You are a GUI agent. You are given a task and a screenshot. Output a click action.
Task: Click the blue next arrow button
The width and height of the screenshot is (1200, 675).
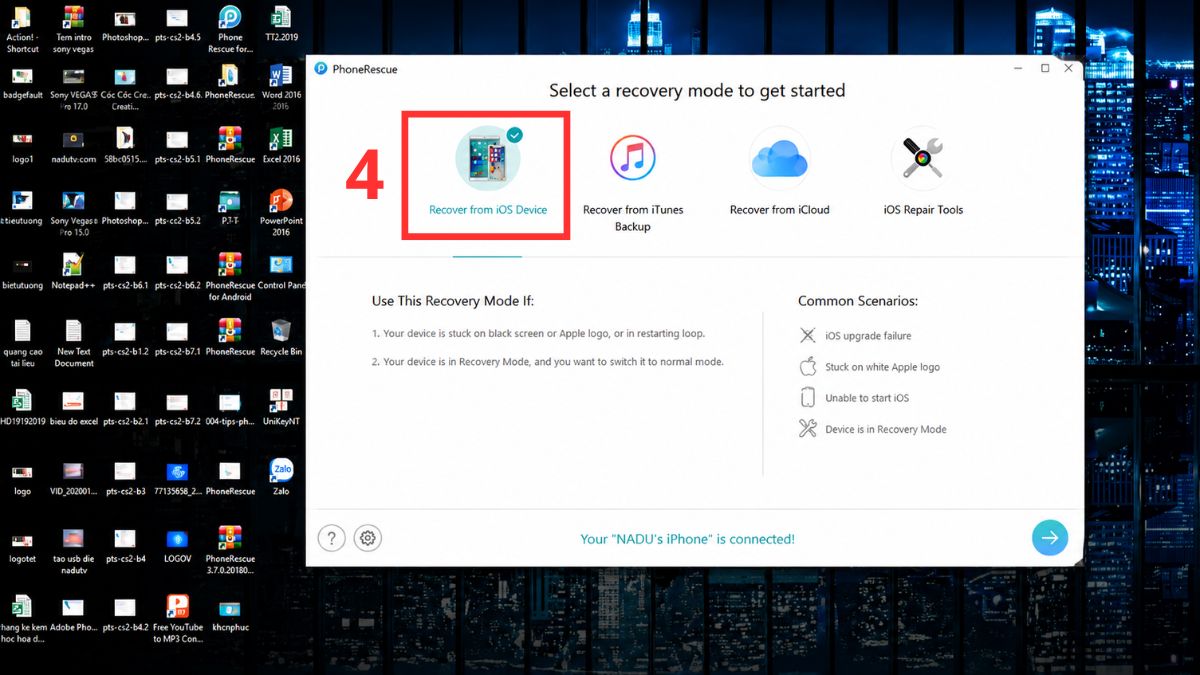(1050, 538)
